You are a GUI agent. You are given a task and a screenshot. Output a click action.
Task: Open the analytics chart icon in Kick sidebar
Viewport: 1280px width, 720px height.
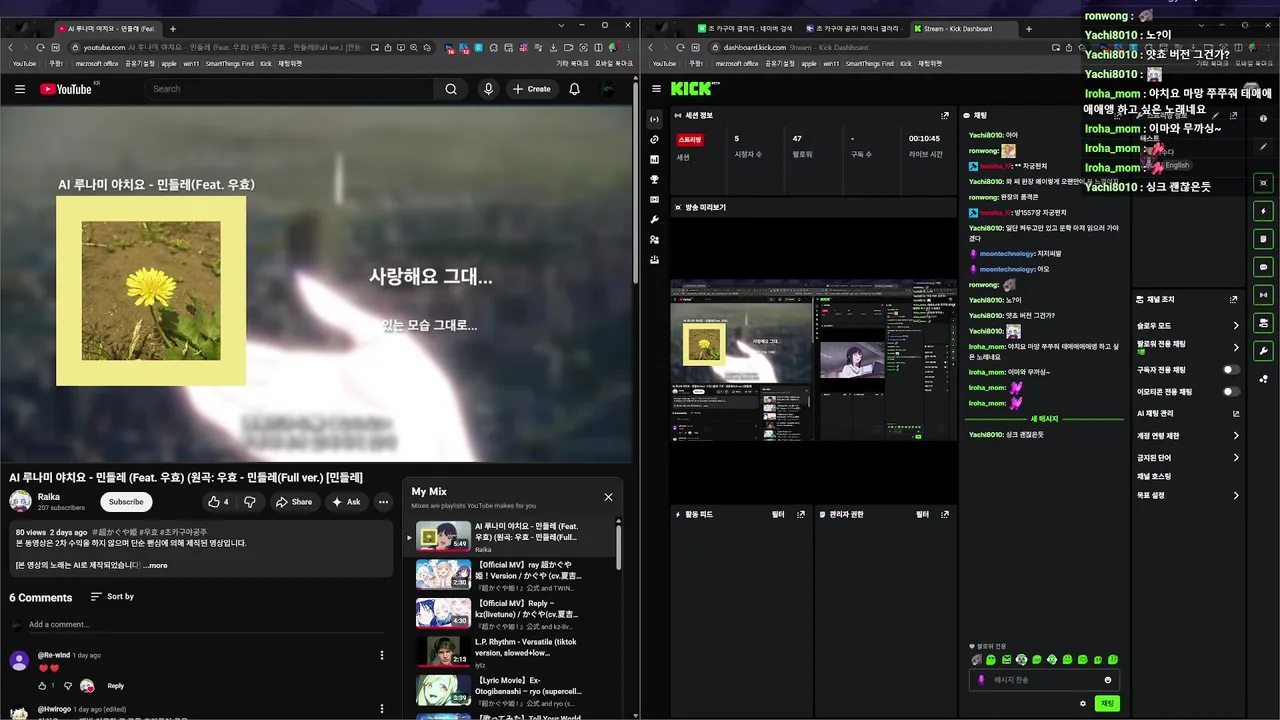click(x=654, y=159)
